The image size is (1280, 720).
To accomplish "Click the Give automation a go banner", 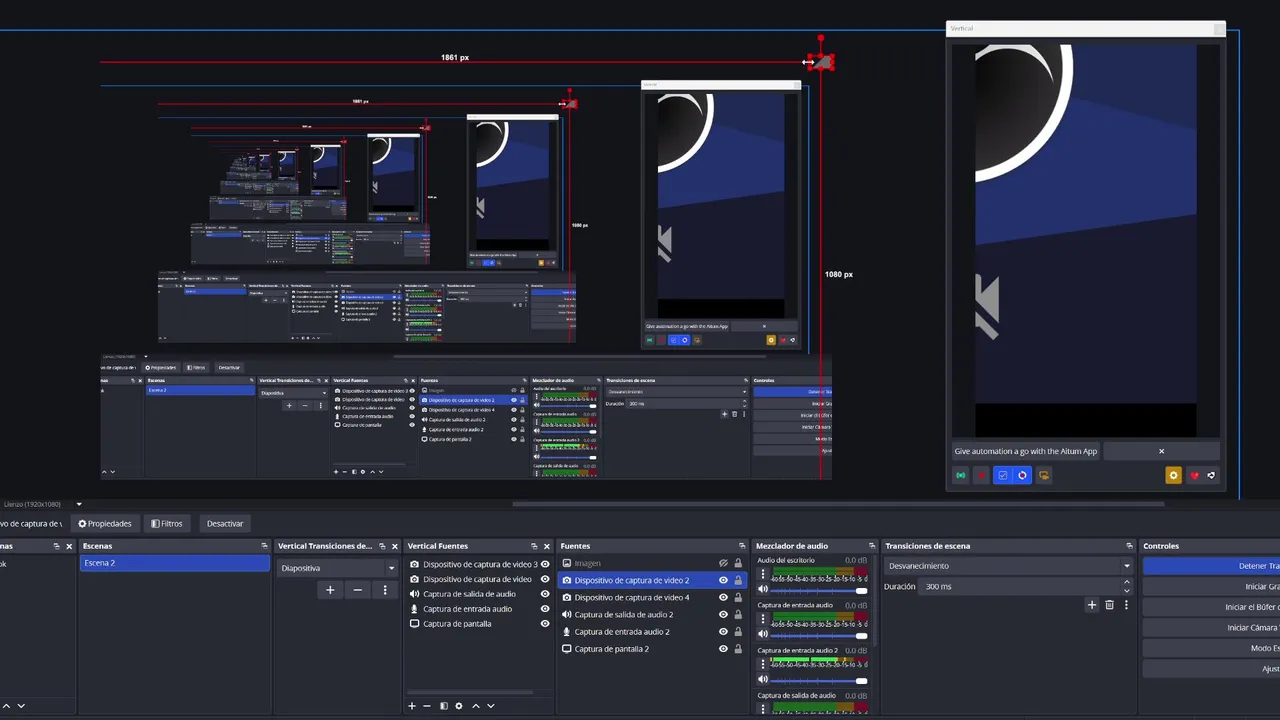I will (1026, 451).
